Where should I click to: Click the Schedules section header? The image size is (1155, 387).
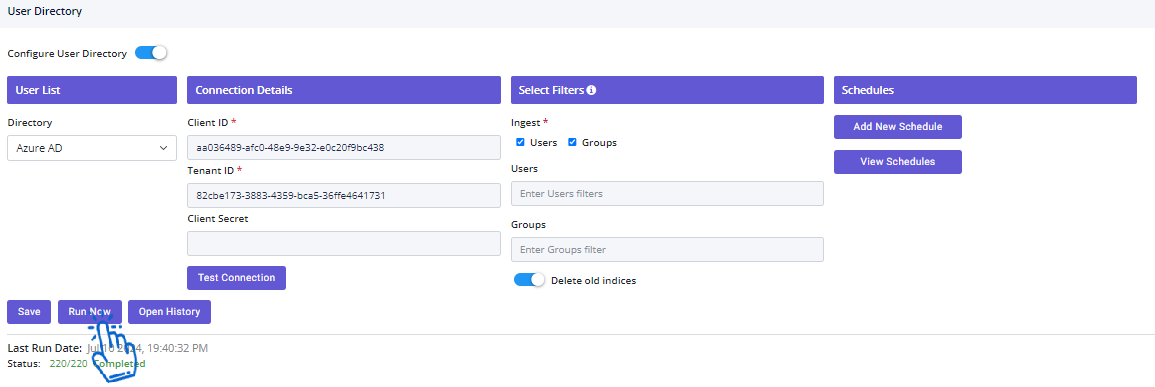tap(985, 90)
